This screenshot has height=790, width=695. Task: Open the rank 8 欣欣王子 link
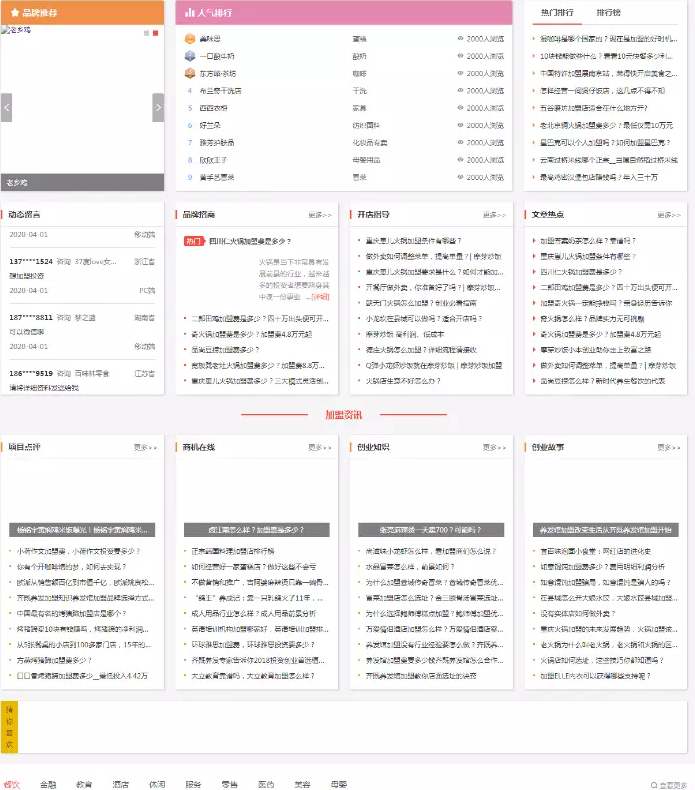[213, 160]
